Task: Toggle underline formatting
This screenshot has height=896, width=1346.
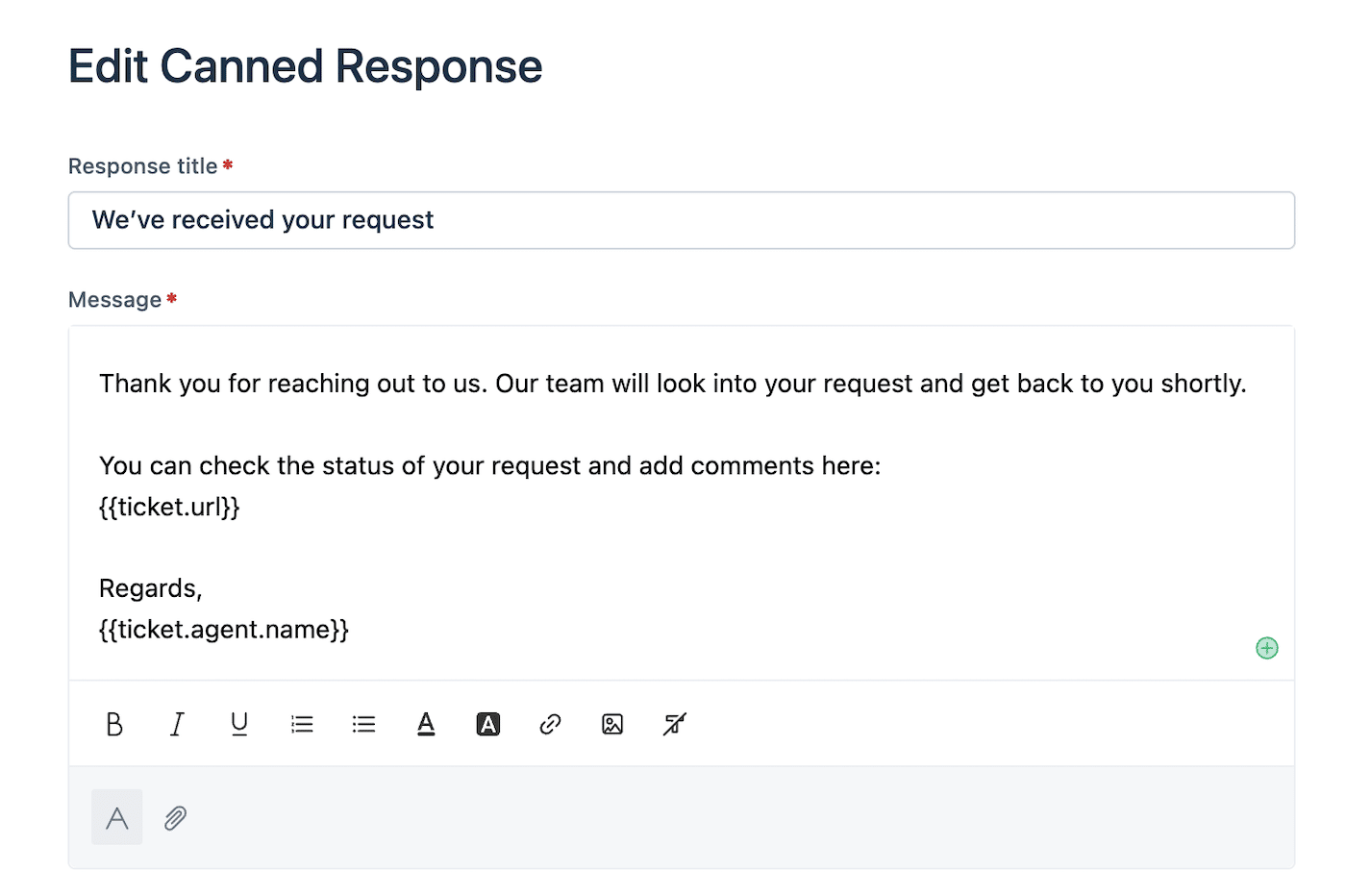Action: pyautogui.click(x=238, y=724)
